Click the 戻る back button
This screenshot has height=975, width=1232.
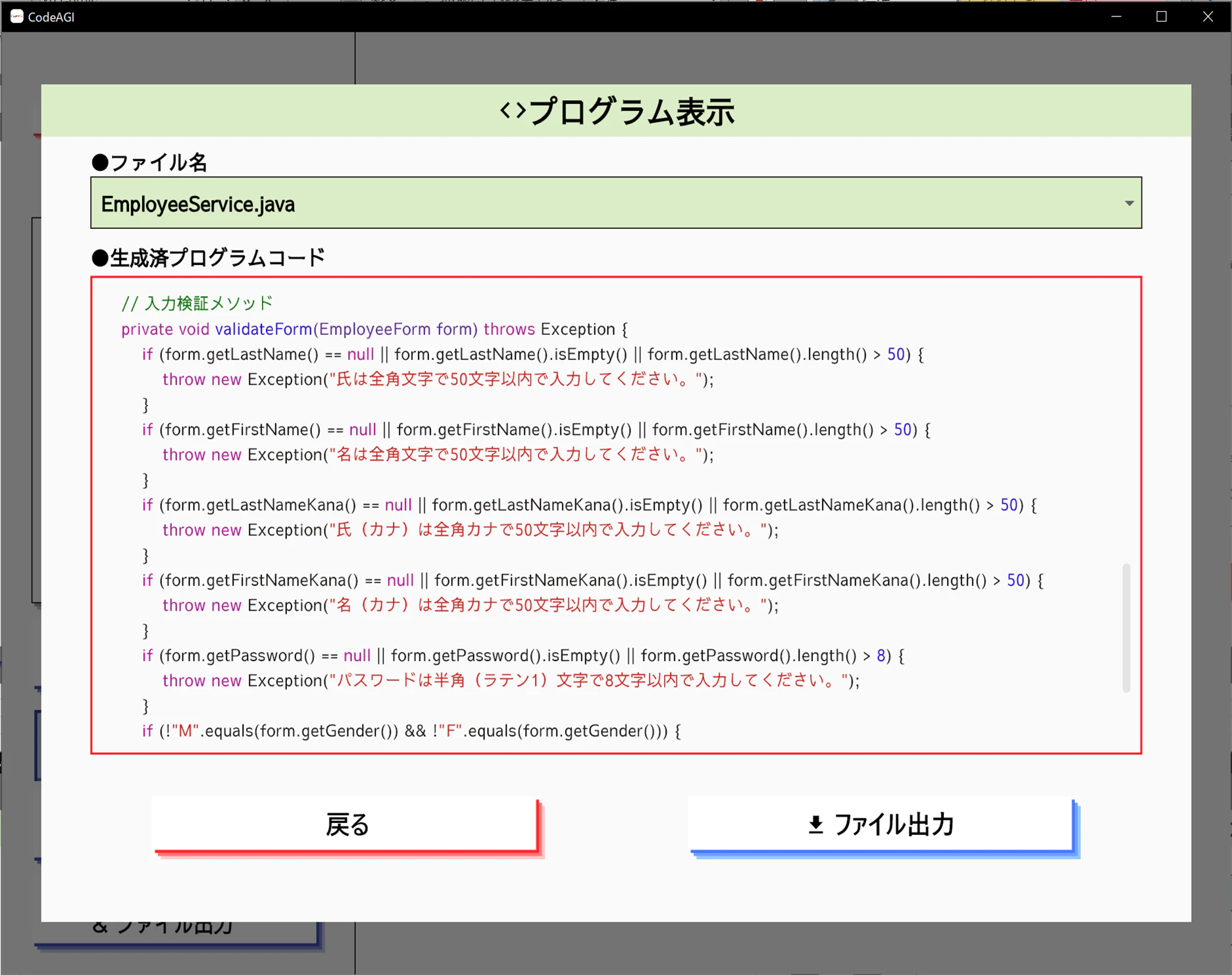[346, 825]
